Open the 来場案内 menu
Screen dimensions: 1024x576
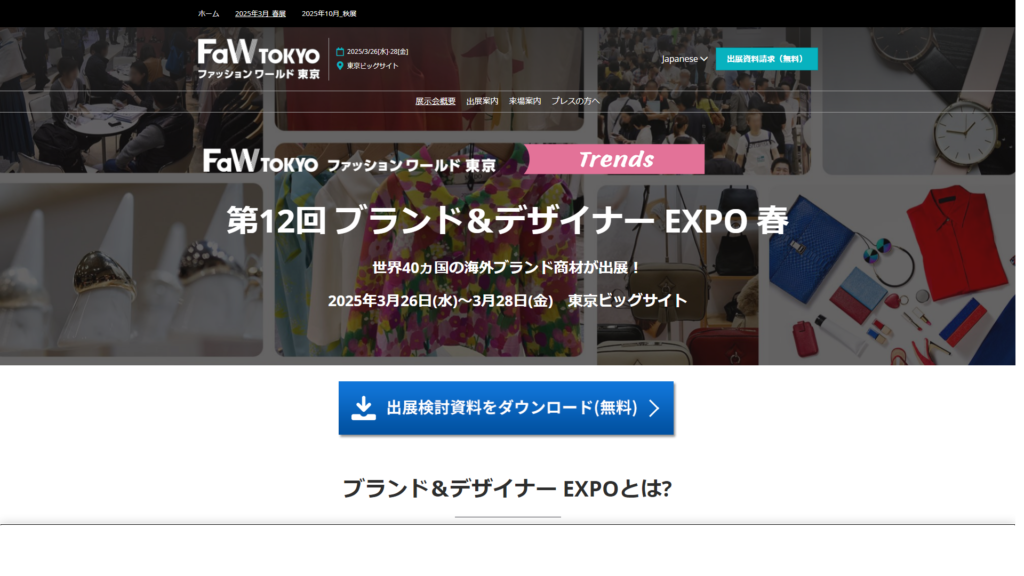(525, 101)
